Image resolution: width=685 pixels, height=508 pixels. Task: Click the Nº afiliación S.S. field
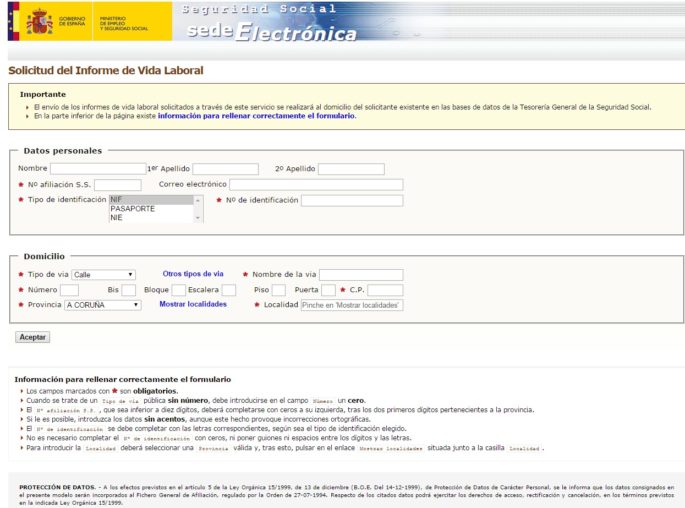(x=118, y=185)
